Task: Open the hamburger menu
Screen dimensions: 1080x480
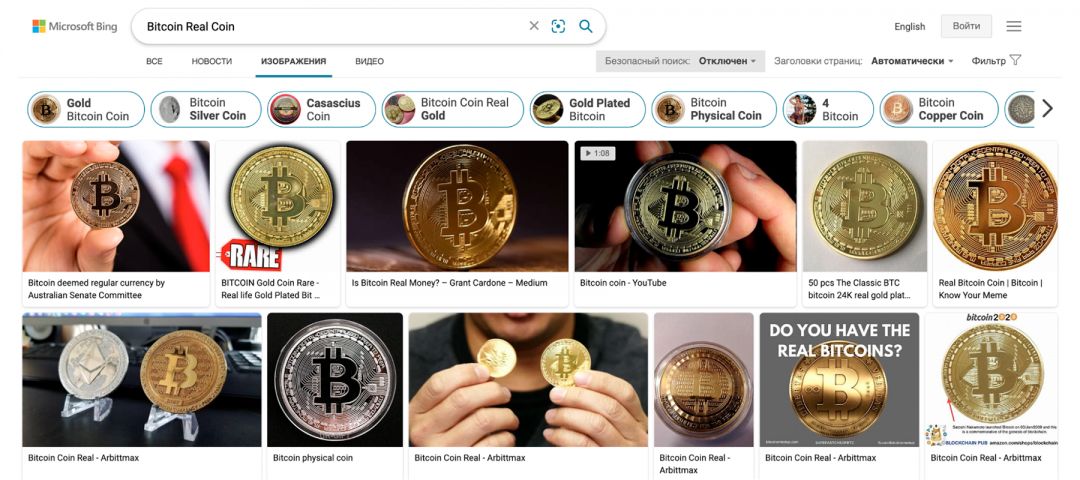Action: [1013, 26]
